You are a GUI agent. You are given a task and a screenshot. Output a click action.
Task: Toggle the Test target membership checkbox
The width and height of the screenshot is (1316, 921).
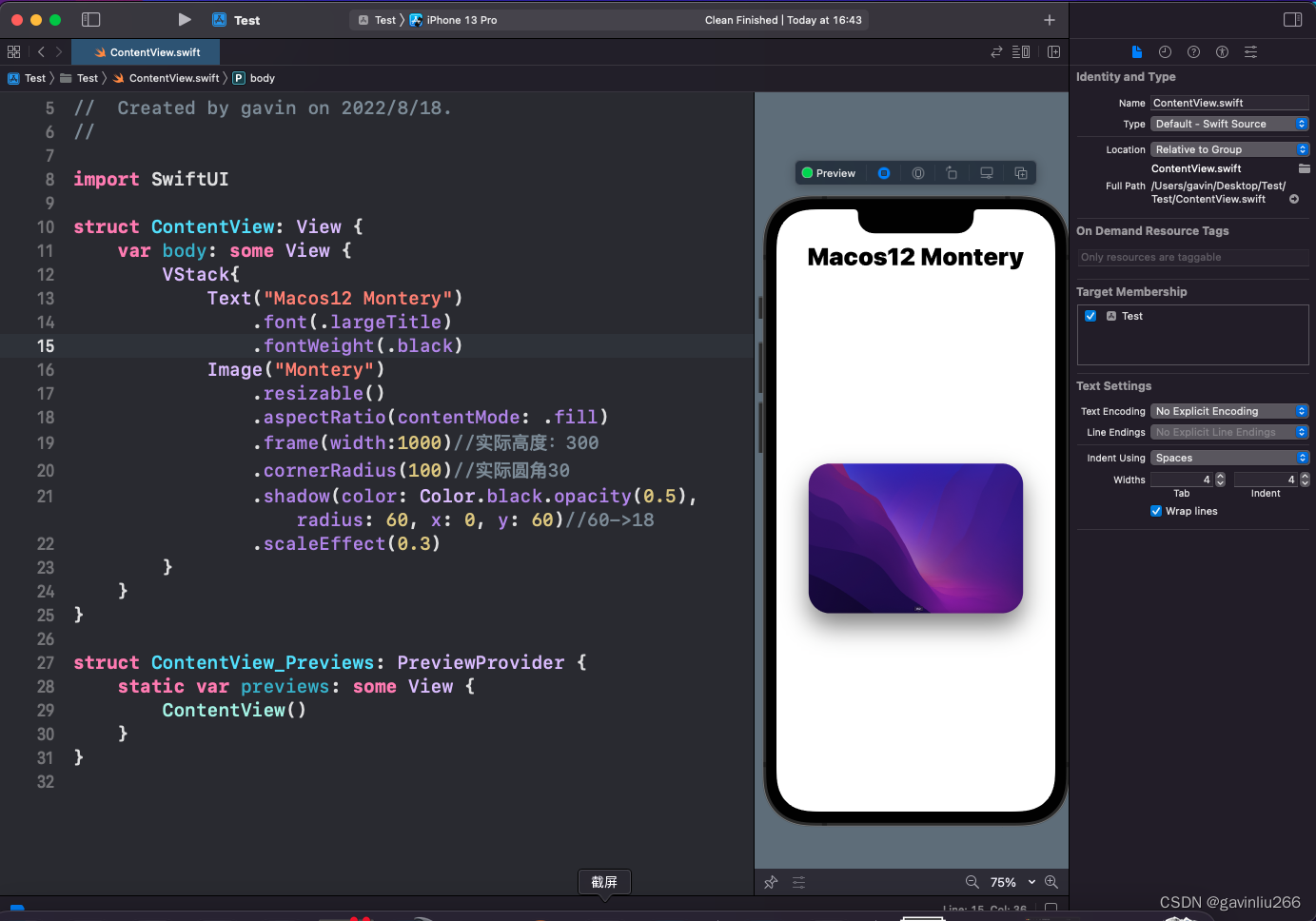[1090, 316]
